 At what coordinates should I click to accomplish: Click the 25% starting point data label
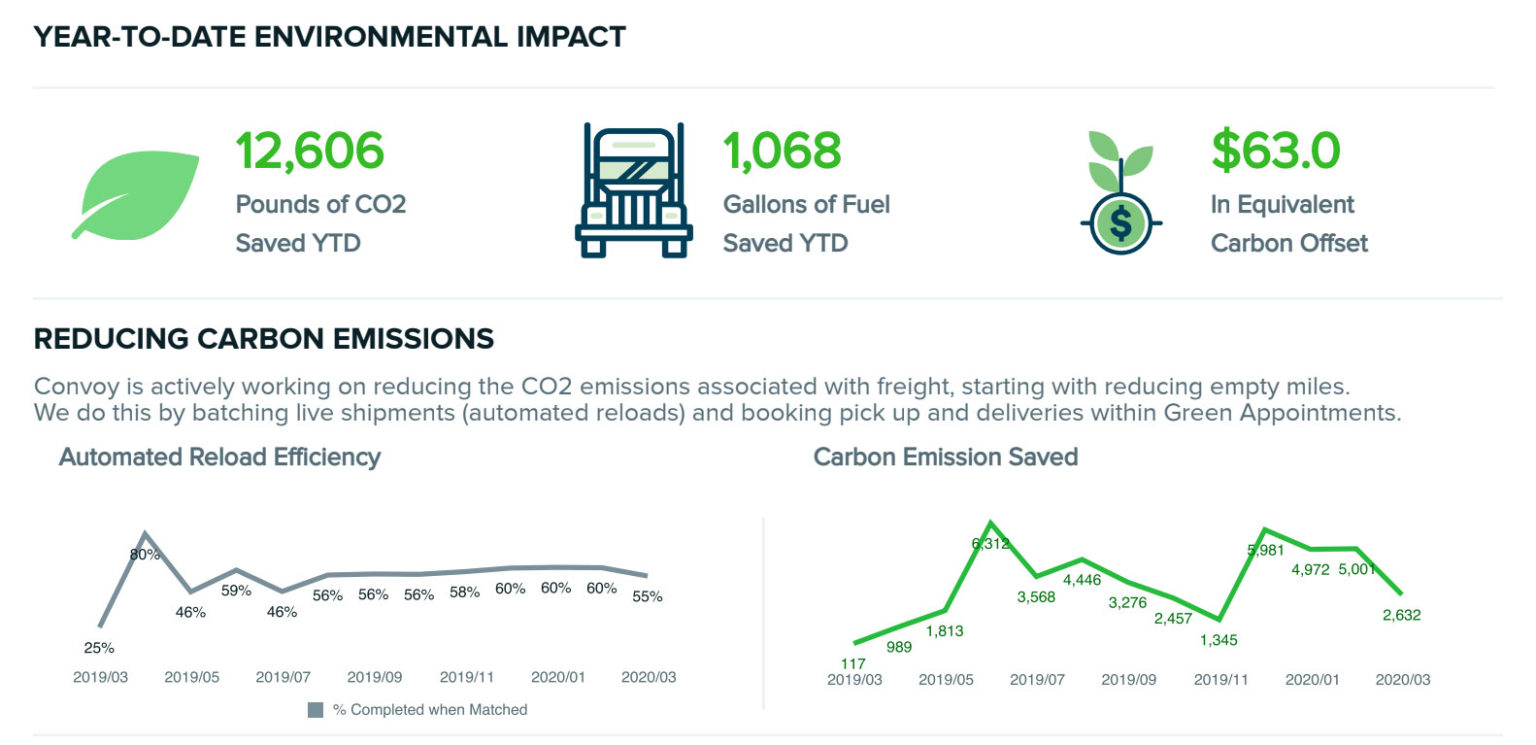click(99, 647)
